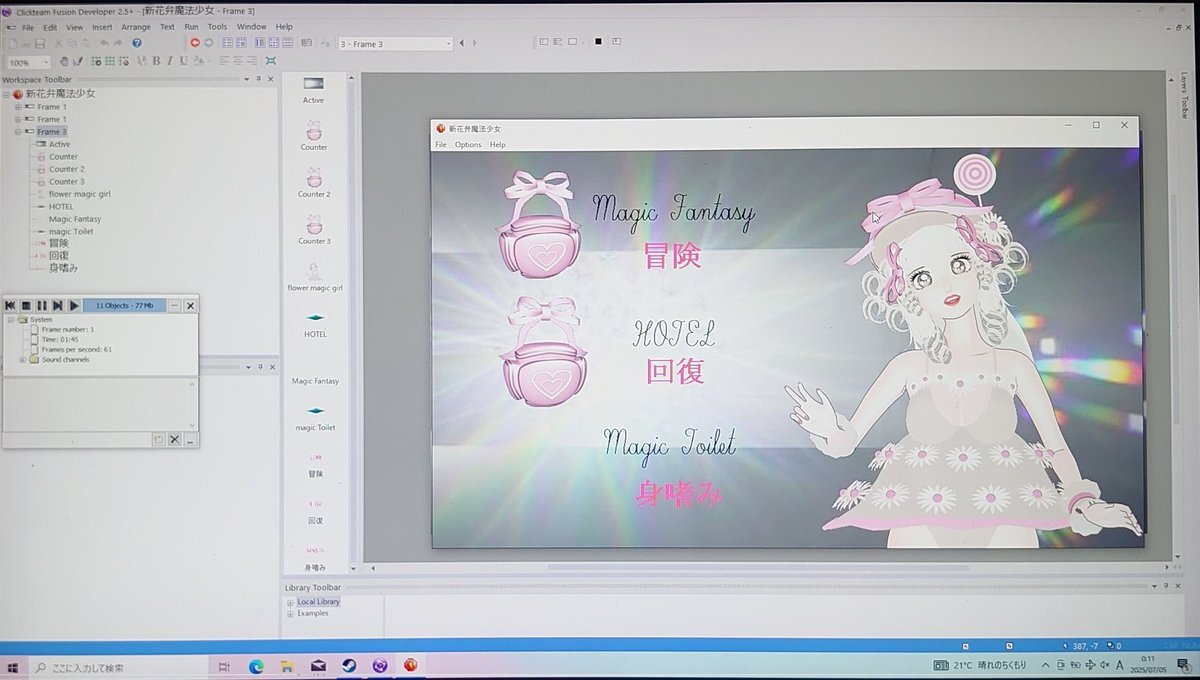The width and height of the screenshot is (1200, 680).
Task: Open the Tools menu
Action: pyautogui.click(x=217, y=27)
